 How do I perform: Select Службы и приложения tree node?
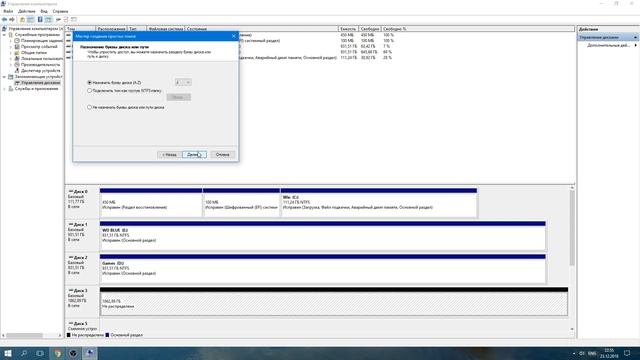click(x=36, y=89)
